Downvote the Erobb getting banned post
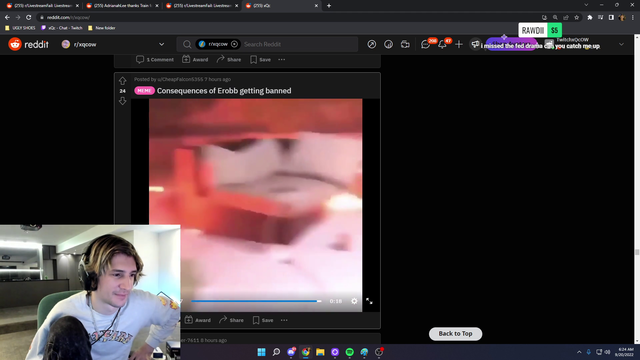 (122, 101)
